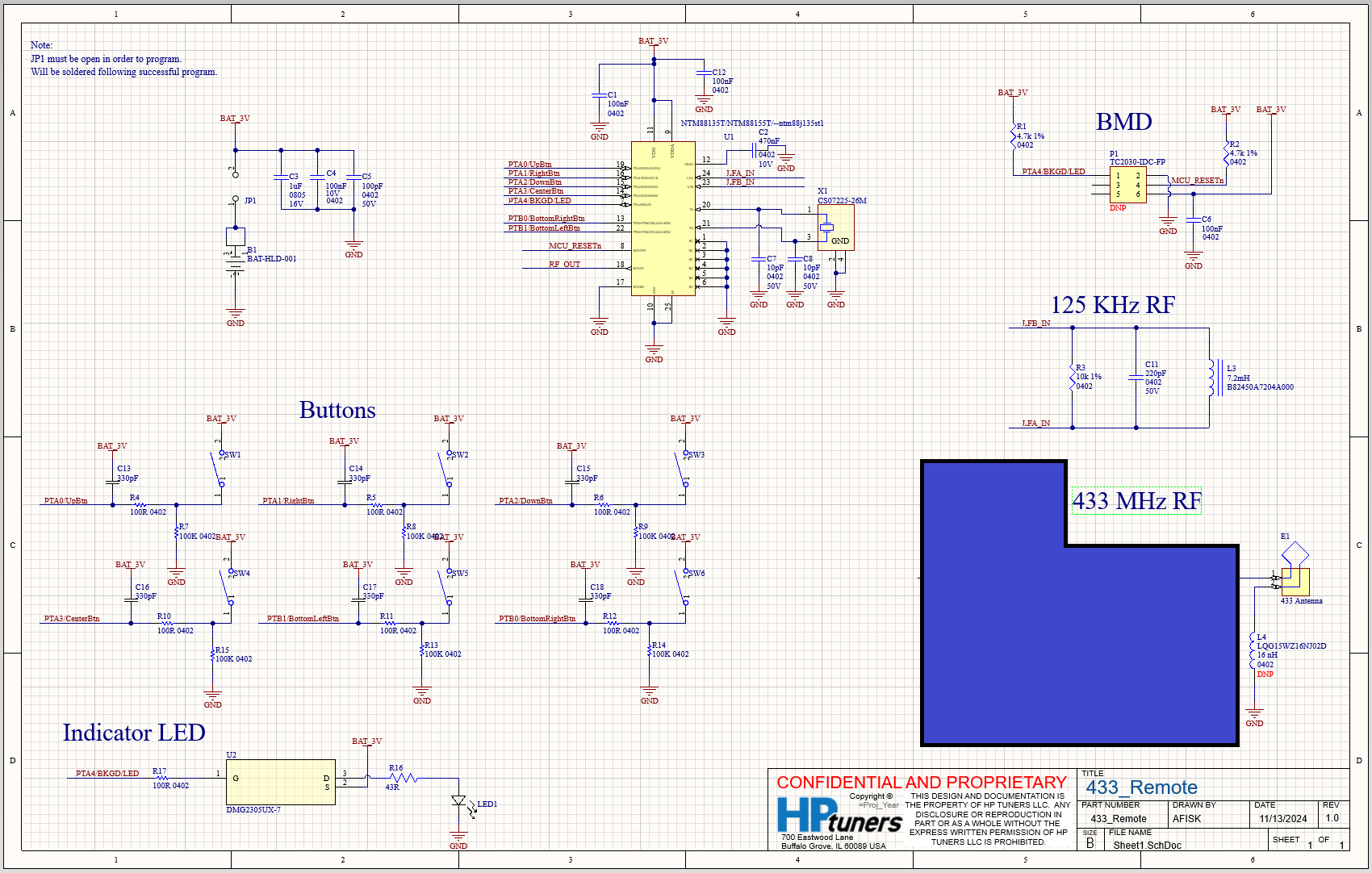
Task: Select capacitor C3 1uF symbol
Action: point(281,177)
